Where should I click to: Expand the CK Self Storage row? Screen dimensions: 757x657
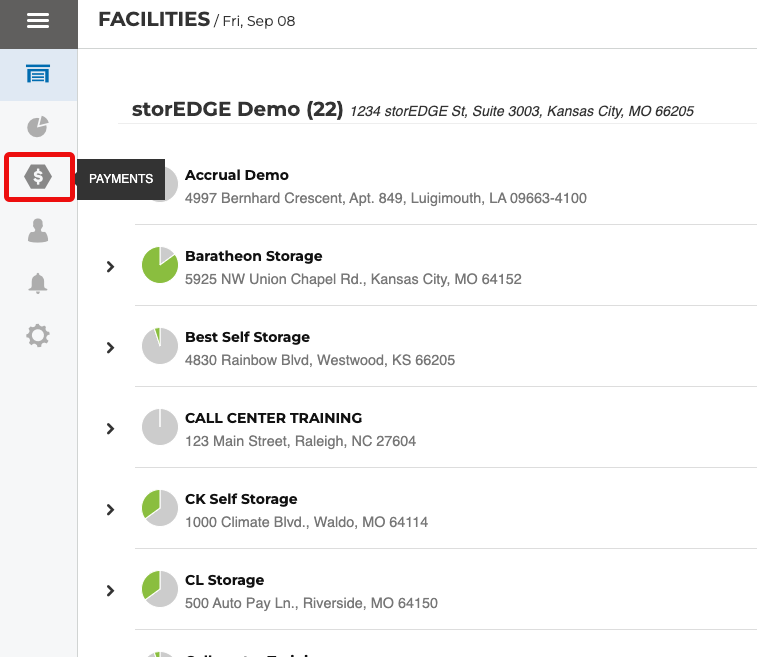click(111, 510)
